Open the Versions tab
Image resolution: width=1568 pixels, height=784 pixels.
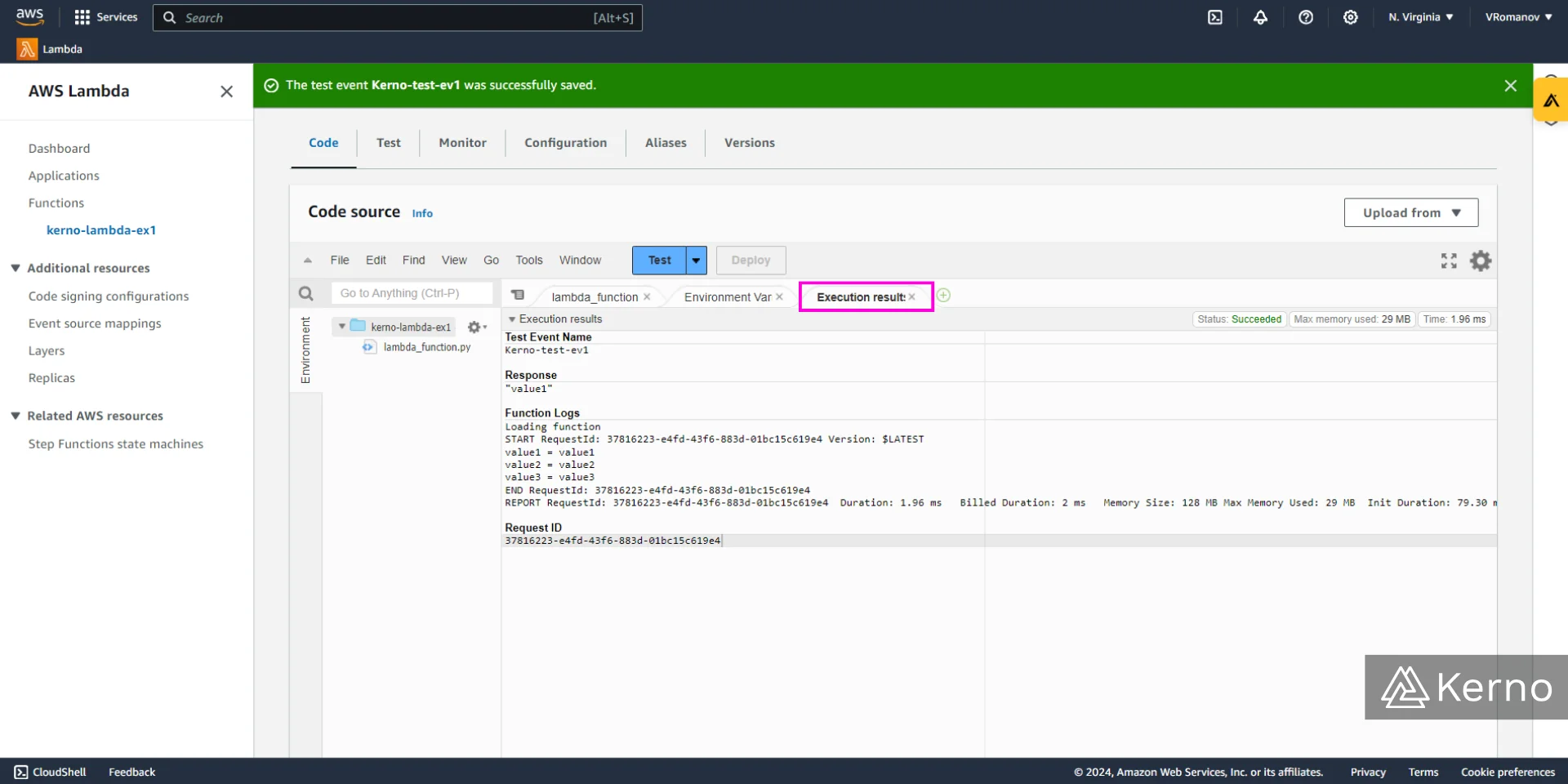750,143
